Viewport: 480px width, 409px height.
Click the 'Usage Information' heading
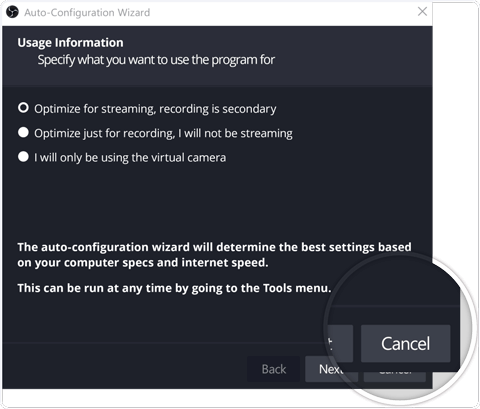tap(70, 43)
